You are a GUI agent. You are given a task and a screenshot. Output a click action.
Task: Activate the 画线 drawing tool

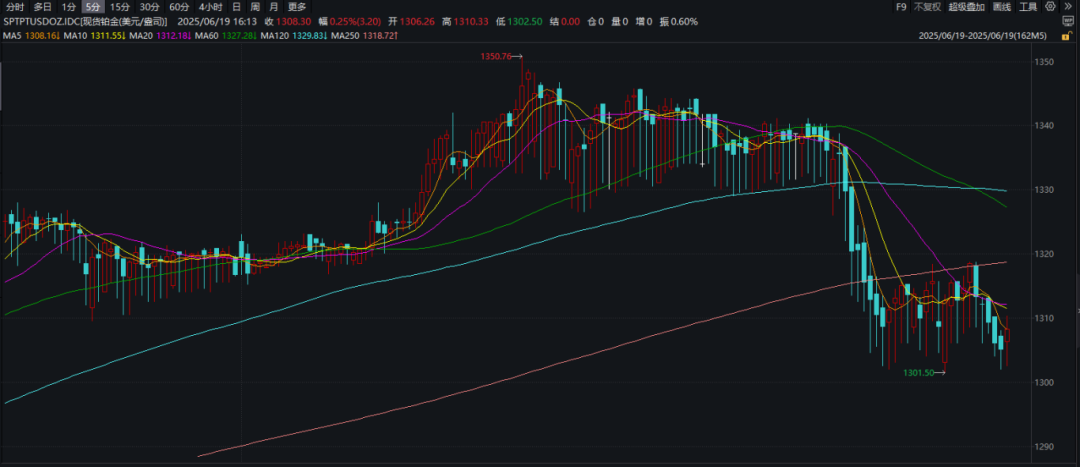pyautogui.click(x=1001, y=7)
